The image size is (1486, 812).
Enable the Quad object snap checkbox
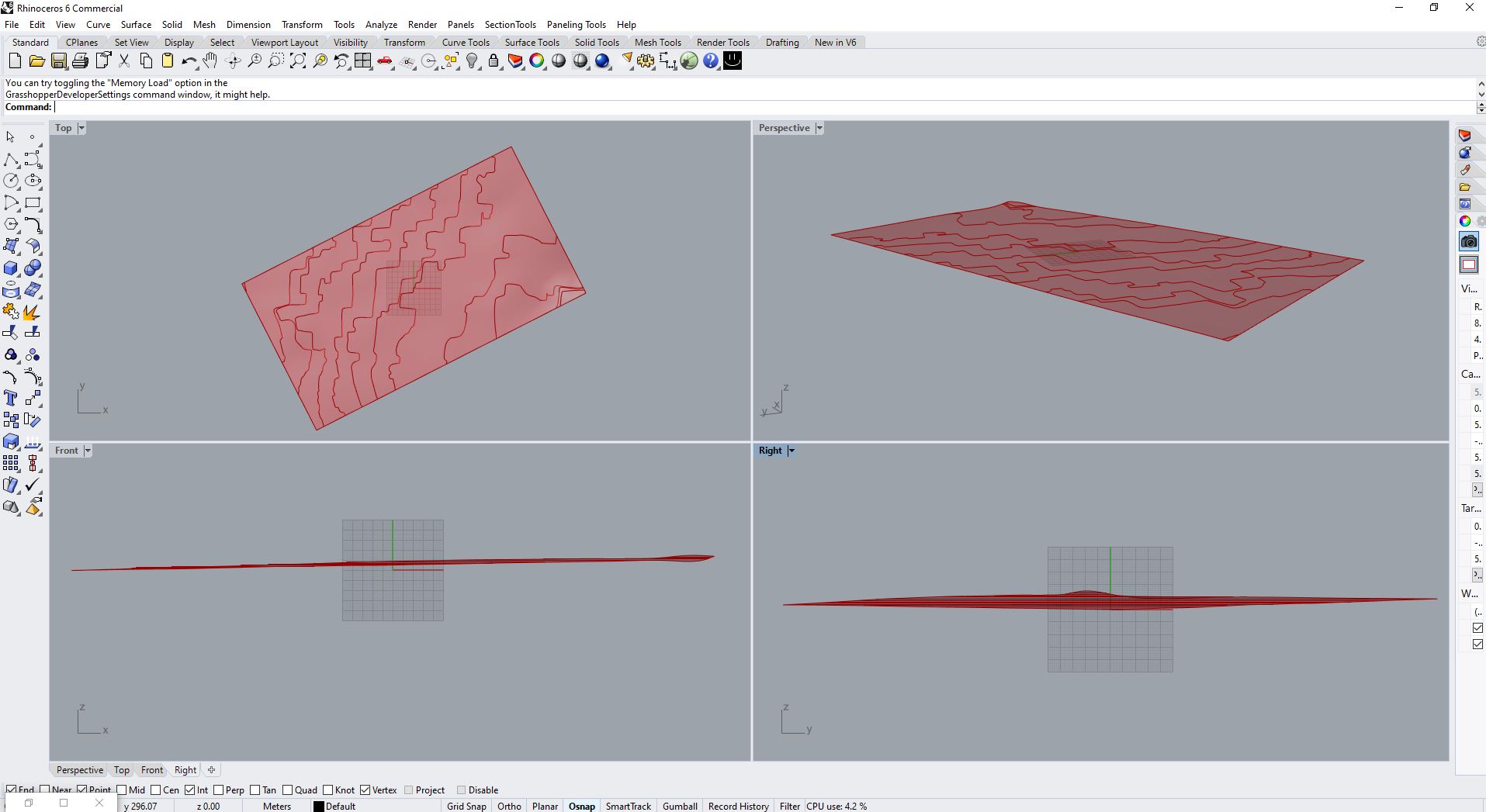(x=288, y=790)
